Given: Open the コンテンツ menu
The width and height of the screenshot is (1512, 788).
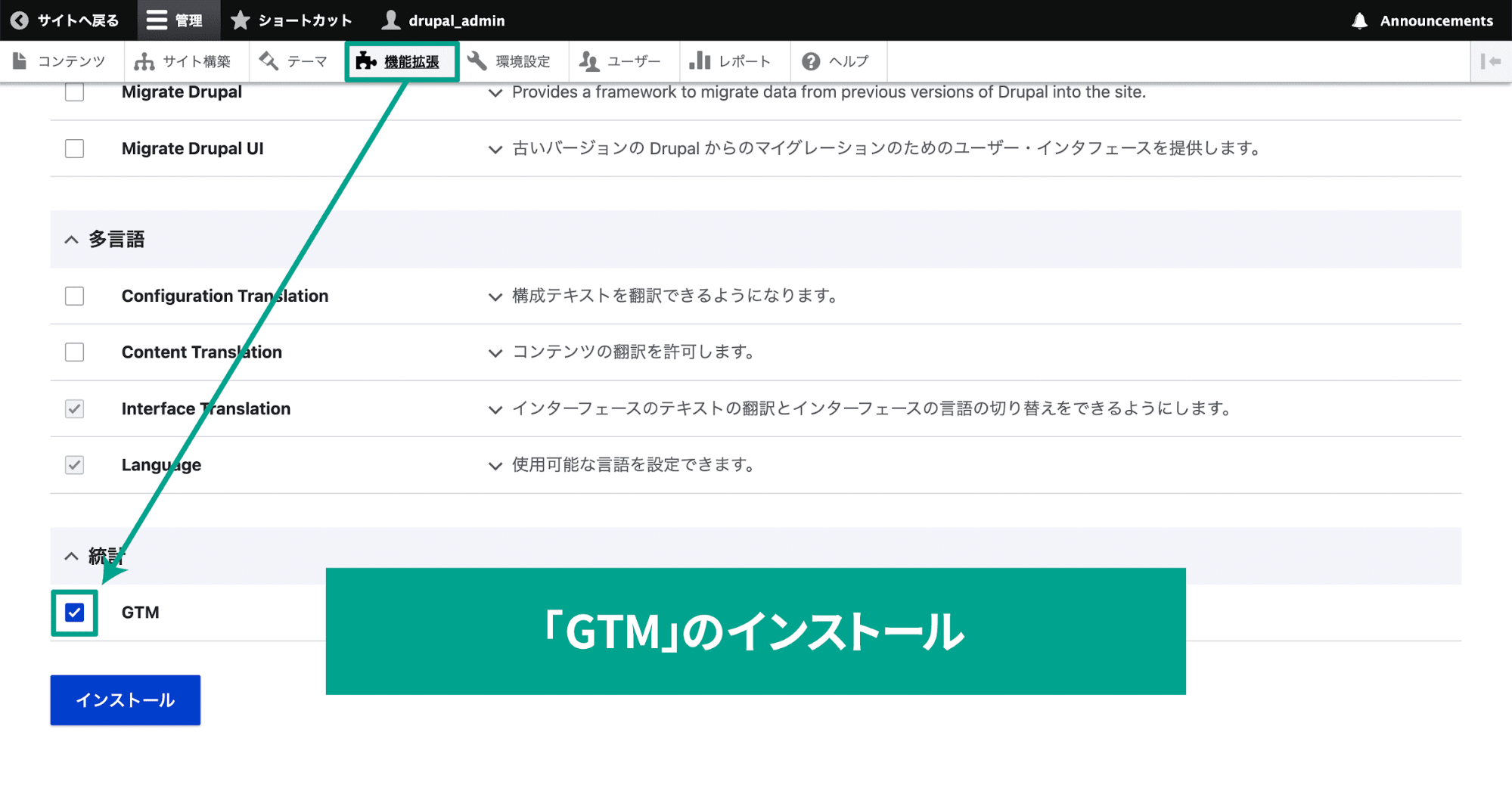Looking at the screenshot, I should (x=61, y=61).
